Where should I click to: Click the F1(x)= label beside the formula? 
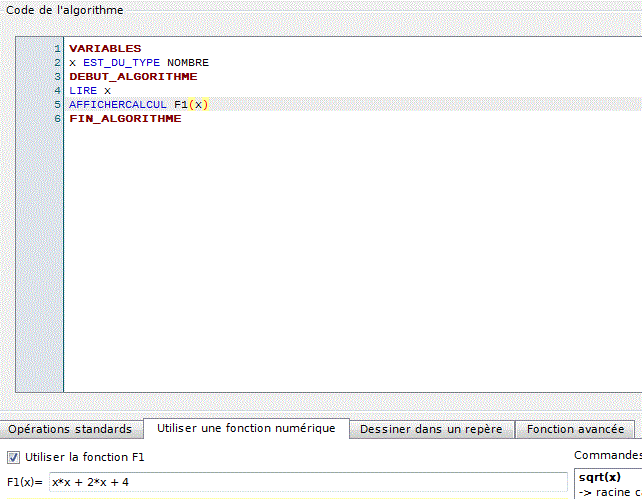pyautogui.click(x=25, y=482)
